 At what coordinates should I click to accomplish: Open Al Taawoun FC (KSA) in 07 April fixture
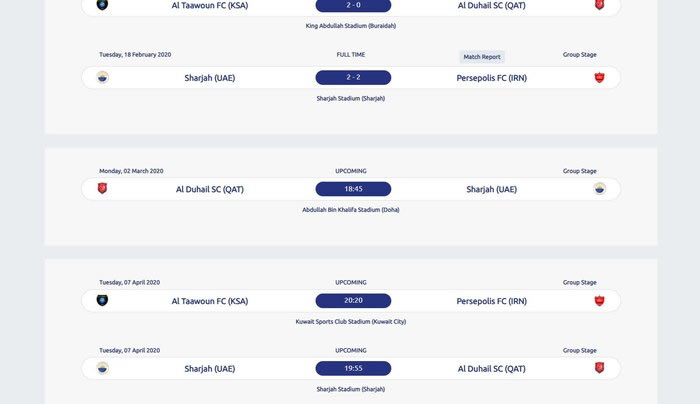[x=209, y=301]
